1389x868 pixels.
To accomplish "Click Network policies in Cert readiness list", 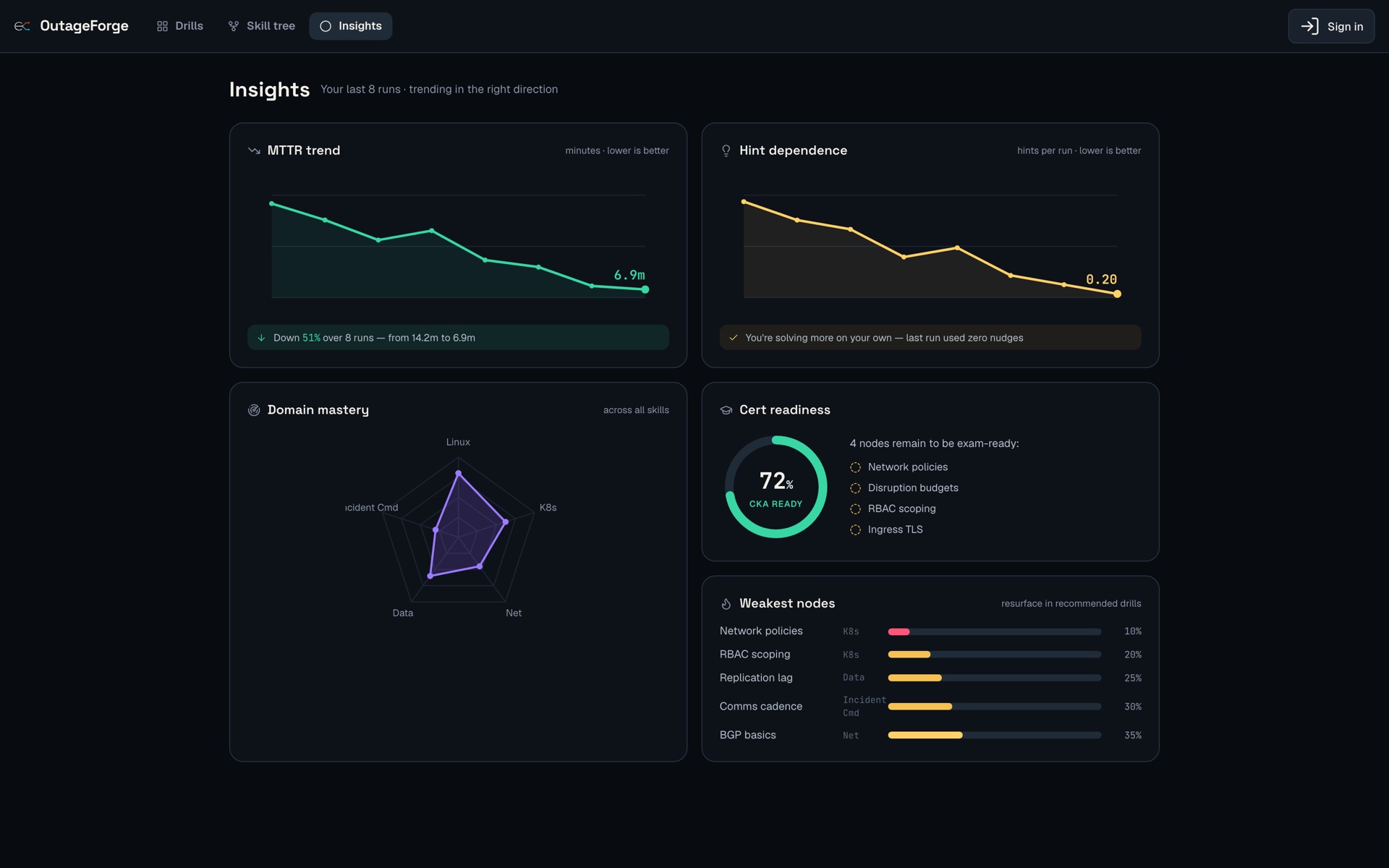I will pos(908,467).
